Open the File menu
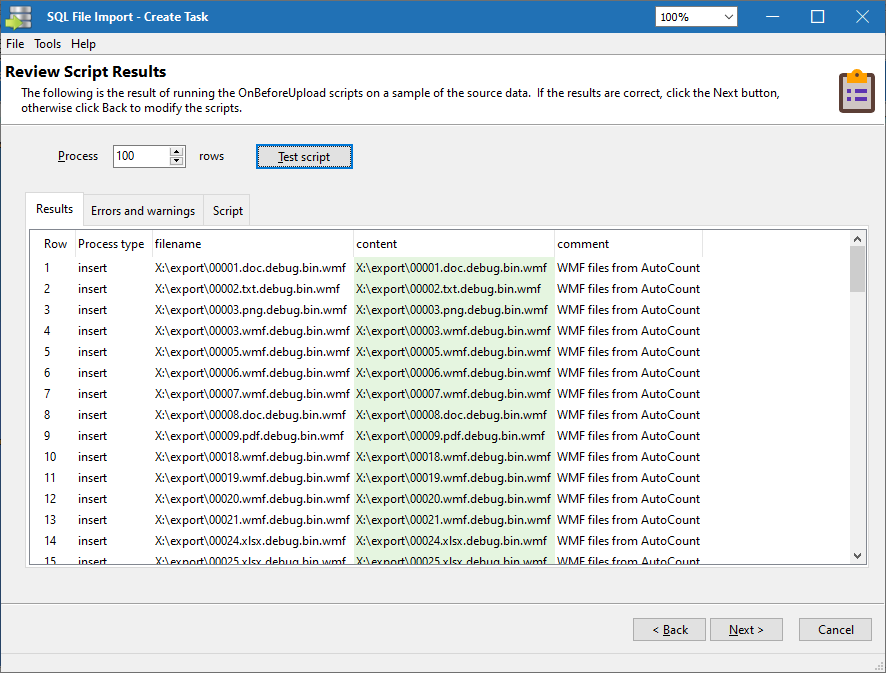Viewport: 886px width, 673px height. (15, 44)
